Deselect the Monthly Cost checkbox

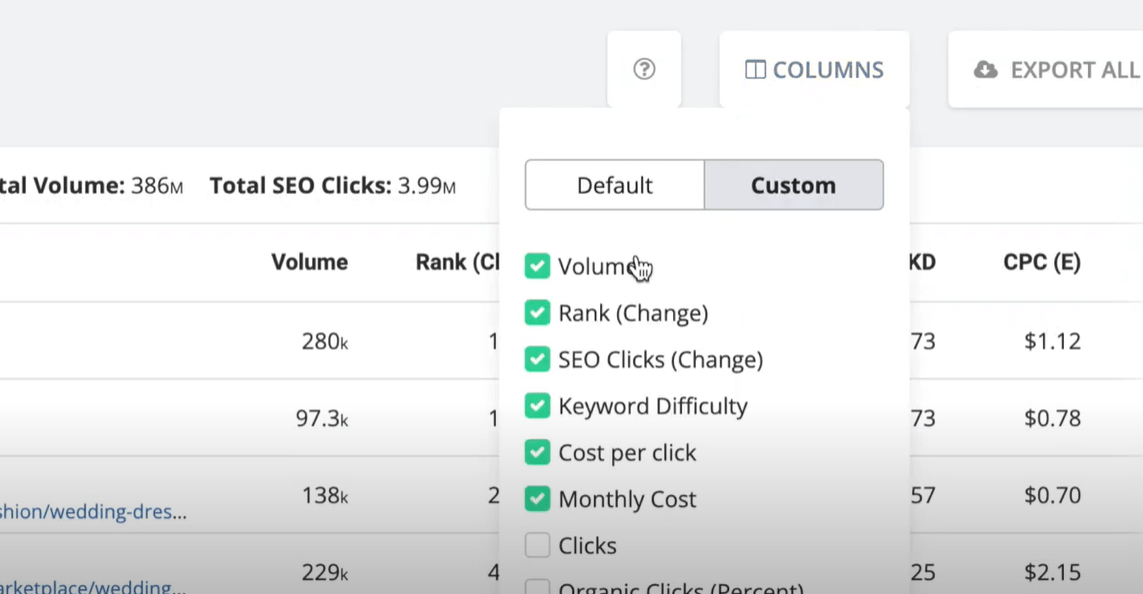click(537, 499)
